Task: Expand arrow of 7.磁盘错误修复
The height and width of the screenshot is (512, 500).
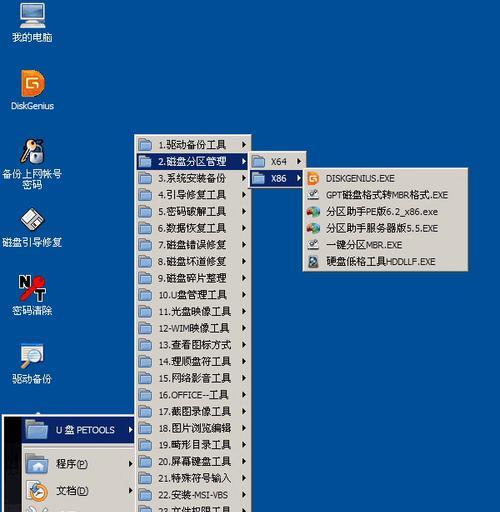Action: [x=244, y=245]
